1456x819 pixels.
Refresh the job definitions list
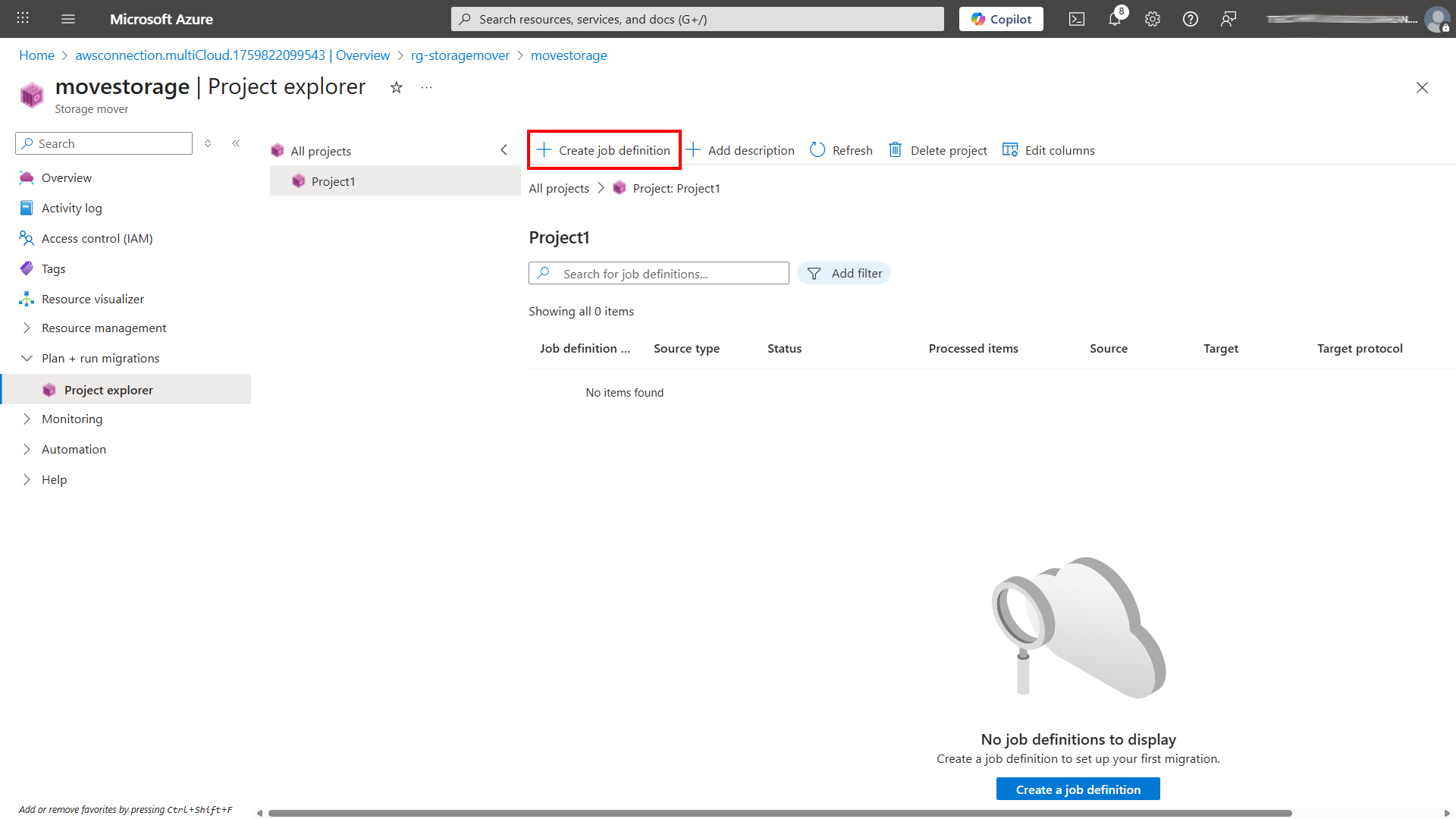pos(840,150)
